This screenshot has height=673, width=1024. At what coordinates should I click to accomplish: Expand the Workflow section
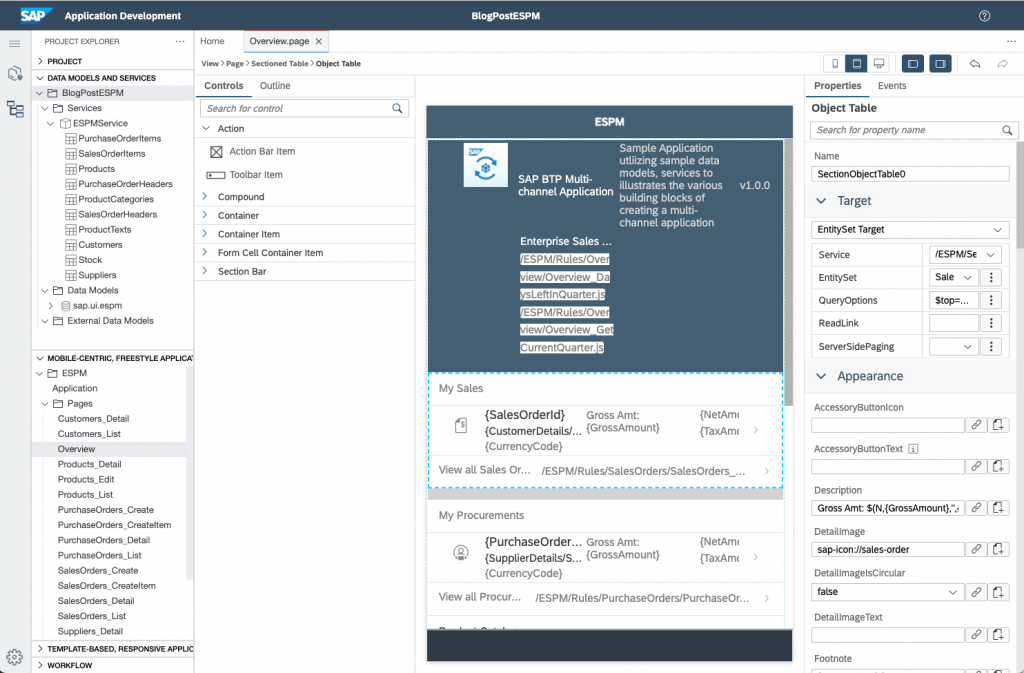(x=40, y=665)
